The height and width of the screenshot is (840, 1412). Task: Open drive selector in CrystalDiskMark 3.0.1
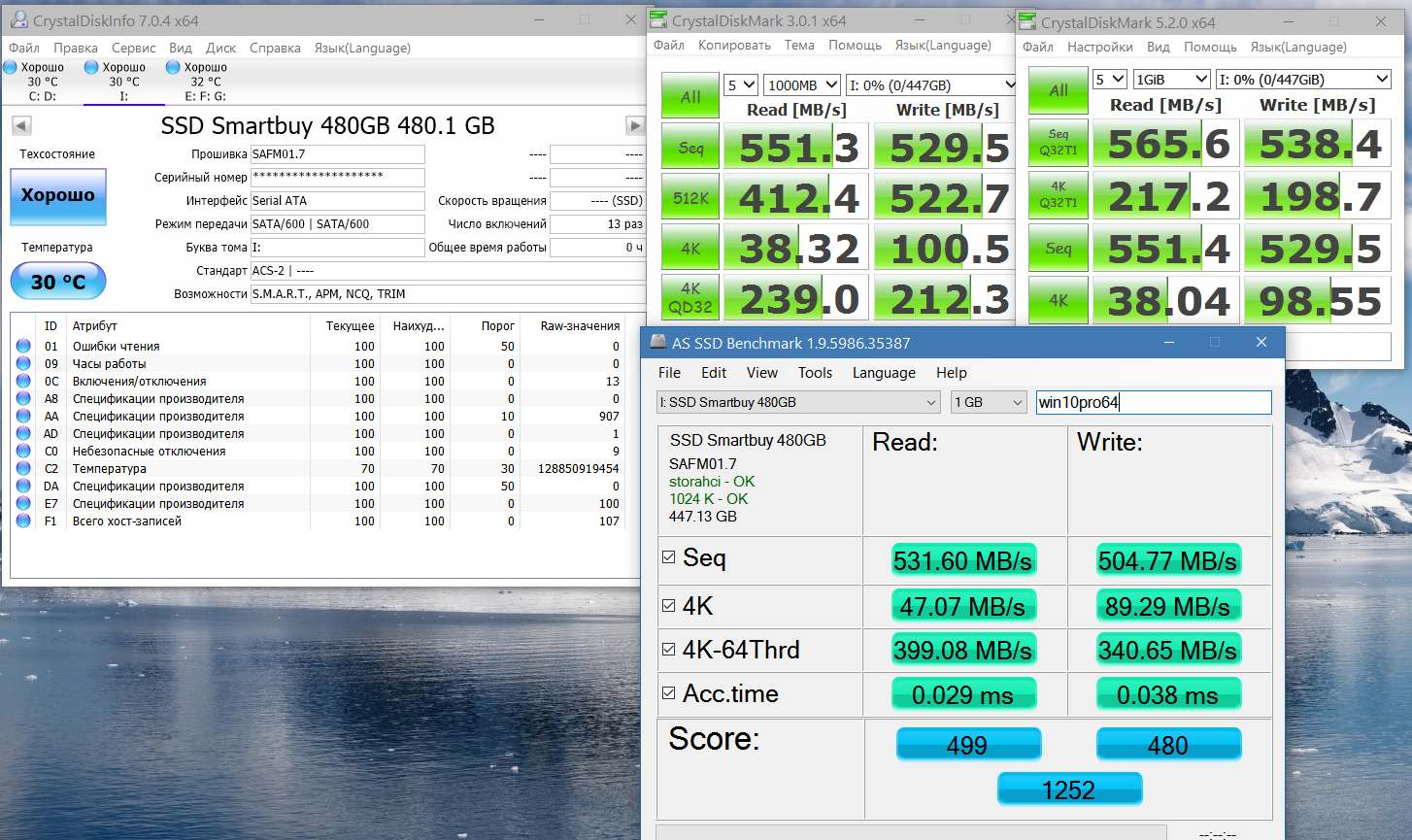[931, 85]
